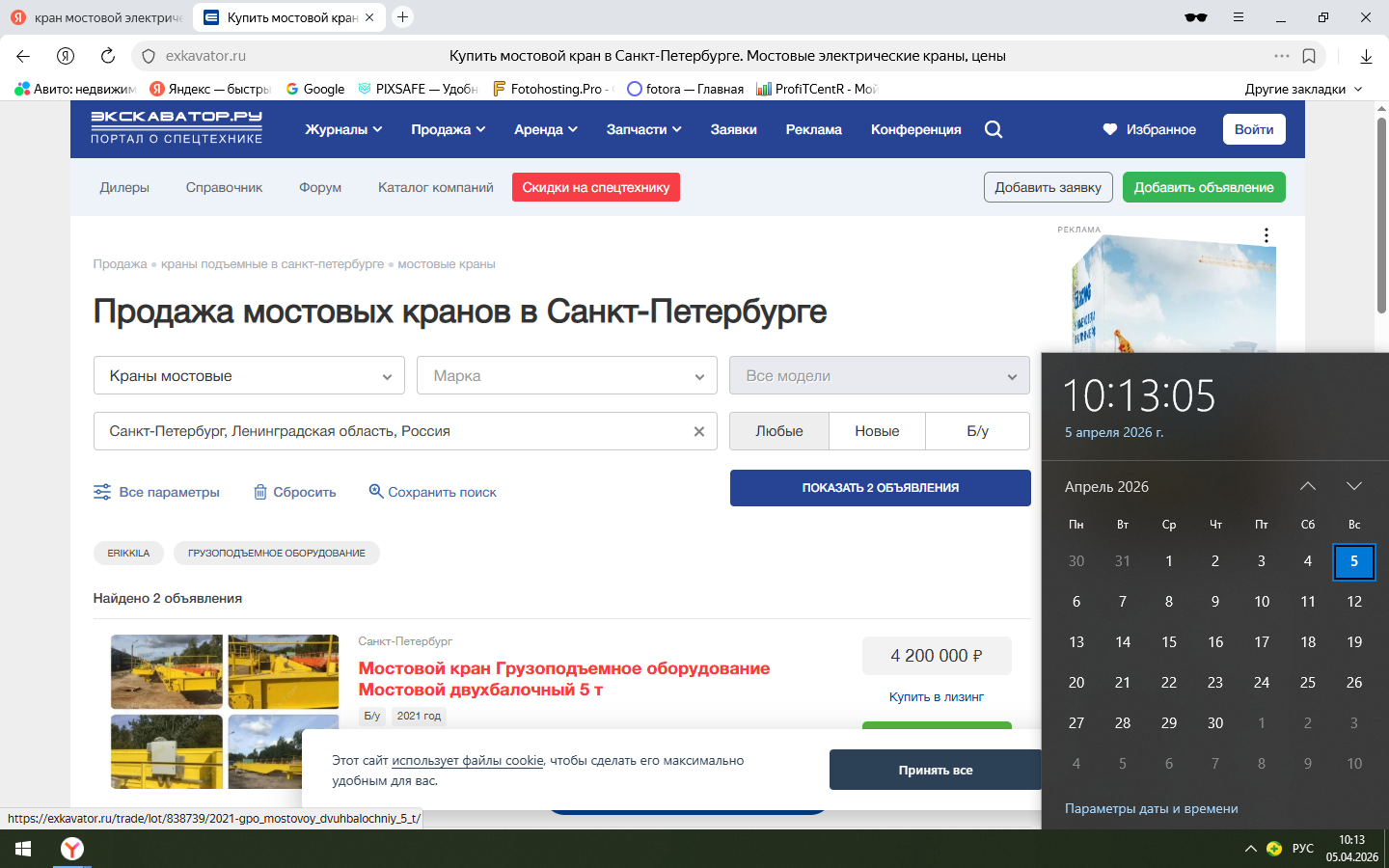Viewport: 1389px width, 868px height.
Task: Switch to first browser tab кран мостовой
Action: (x=96, y=17)
